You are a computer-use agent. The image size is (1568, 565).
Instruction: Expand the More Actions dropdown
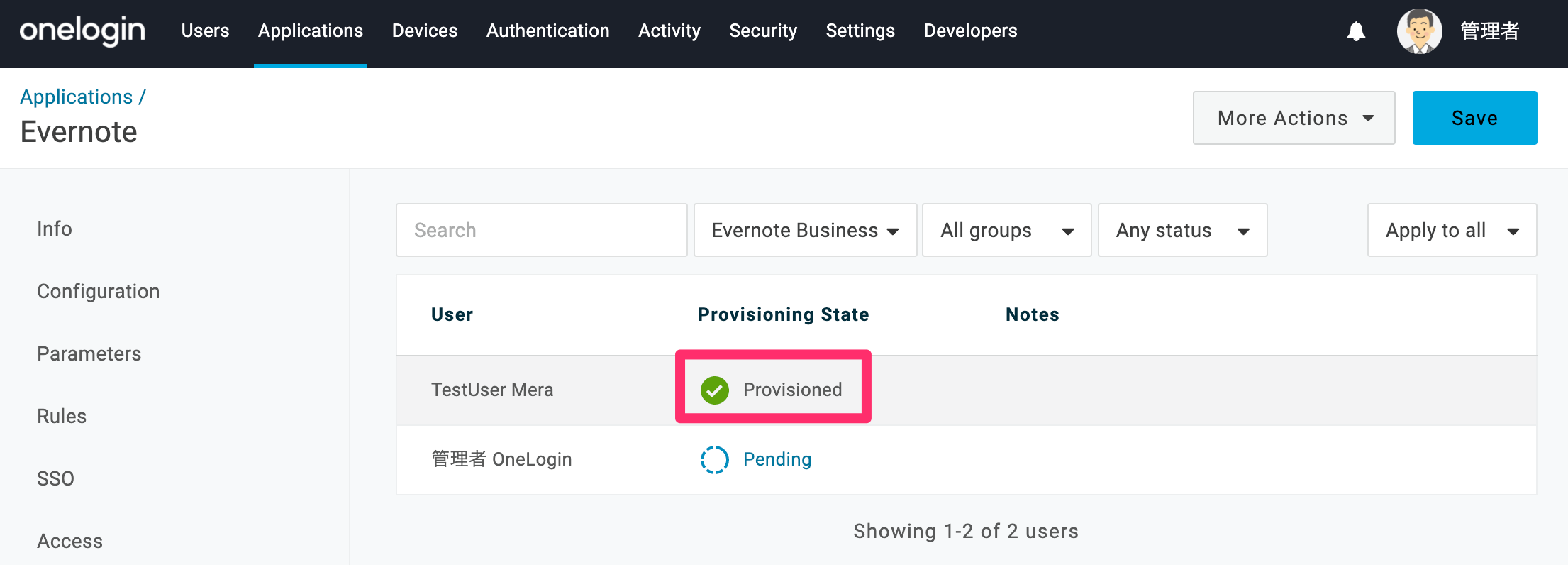1294,118
